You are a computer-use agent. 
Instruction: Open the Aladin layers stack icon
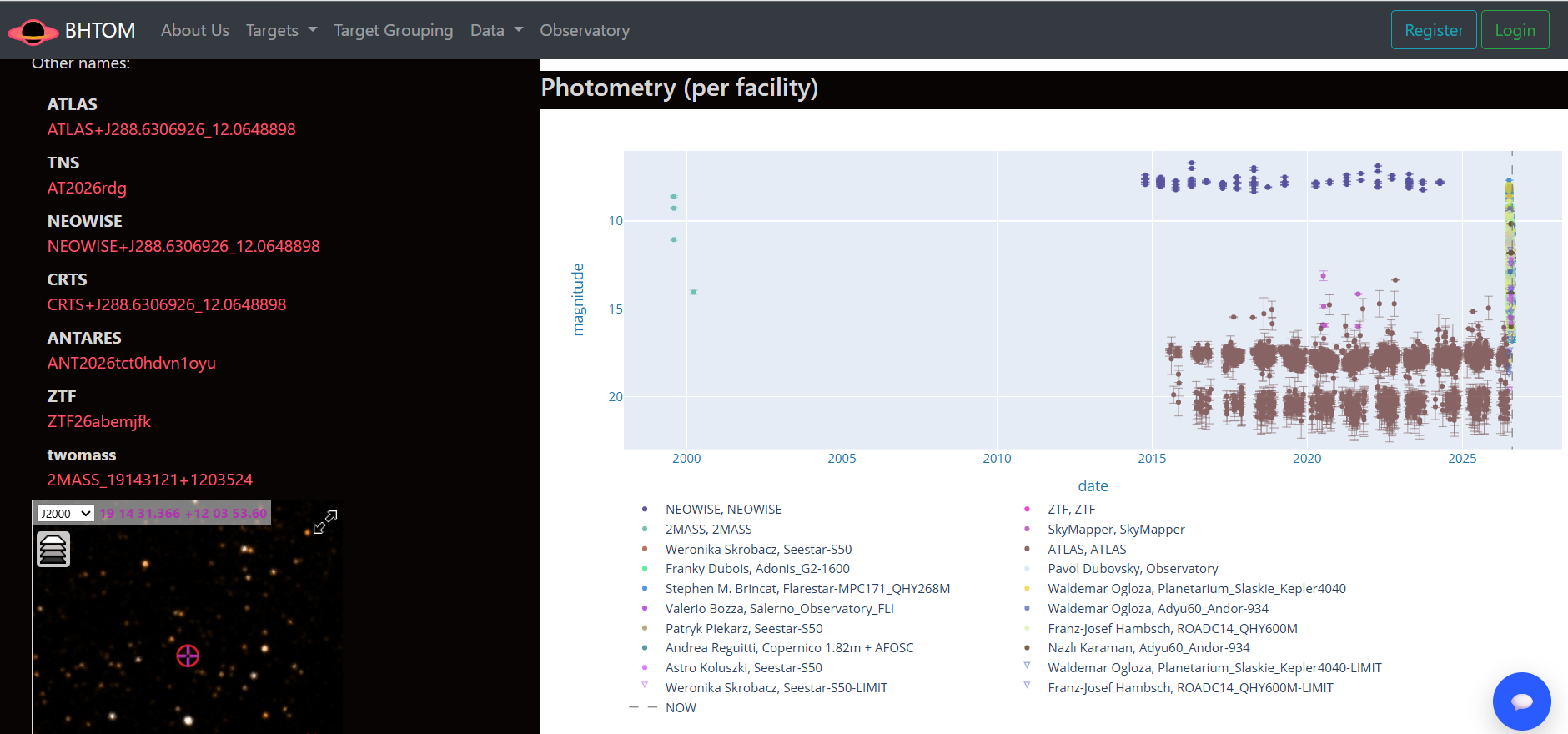[53, 550]
